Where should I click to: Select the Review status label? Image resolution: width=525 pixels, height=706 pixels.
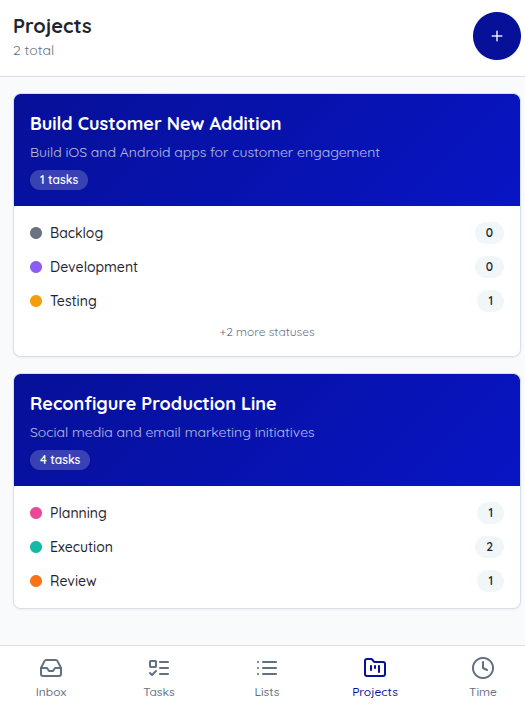click(73, 581)
